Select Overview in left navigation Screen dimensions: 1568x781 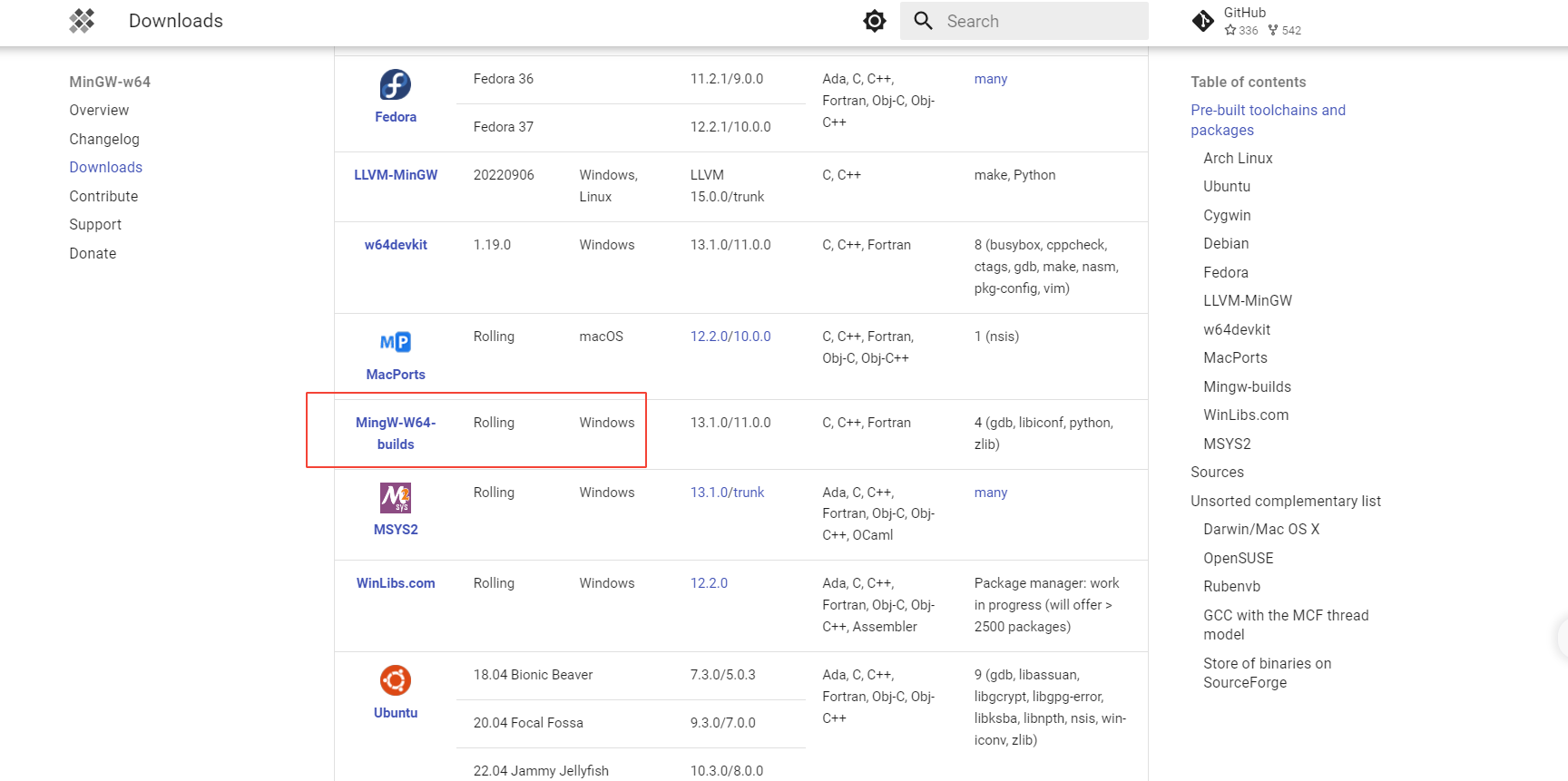(x=99, y=110)
